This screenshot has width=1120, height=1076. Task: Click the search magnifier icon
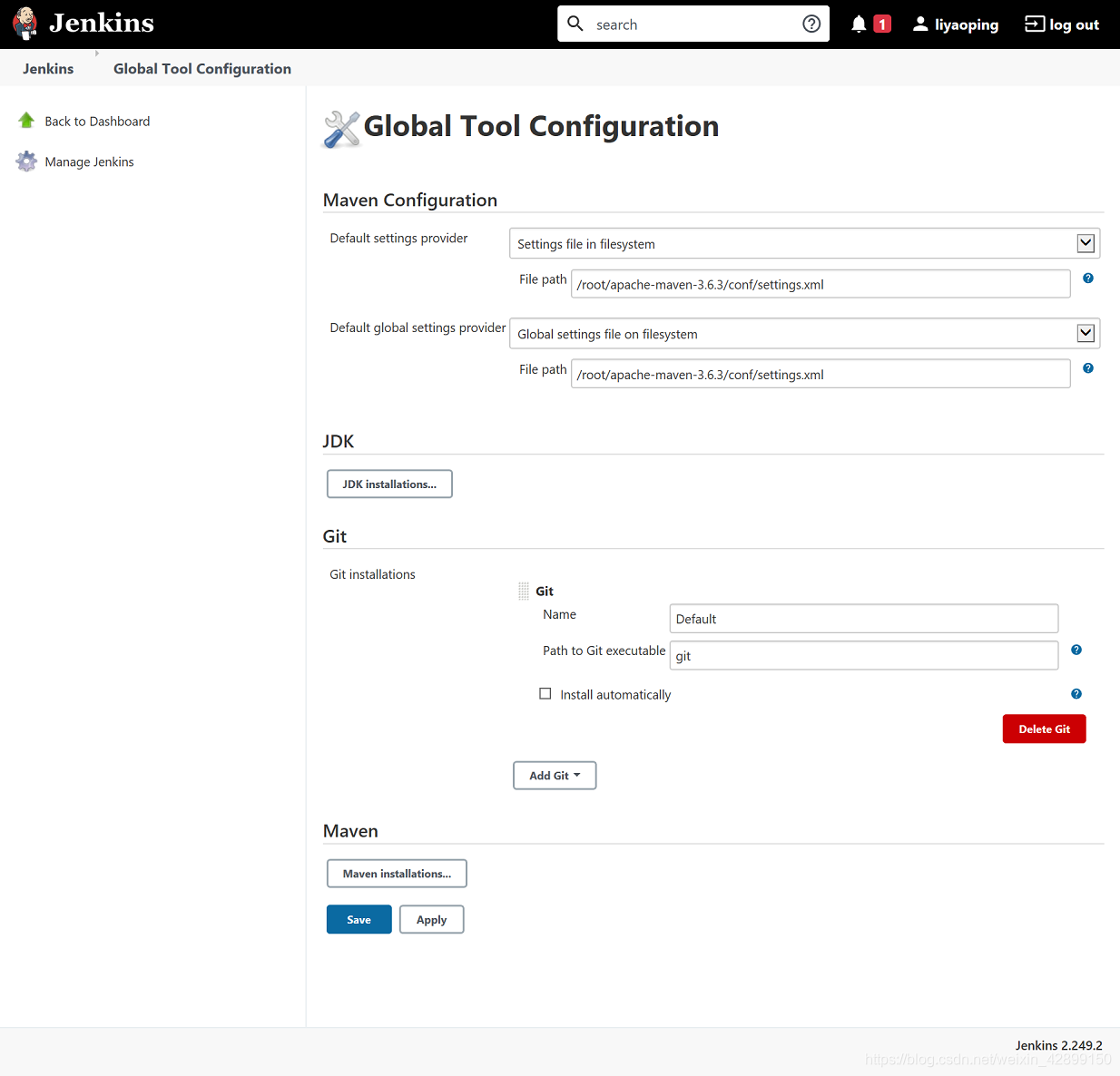(x=575, y=24)
